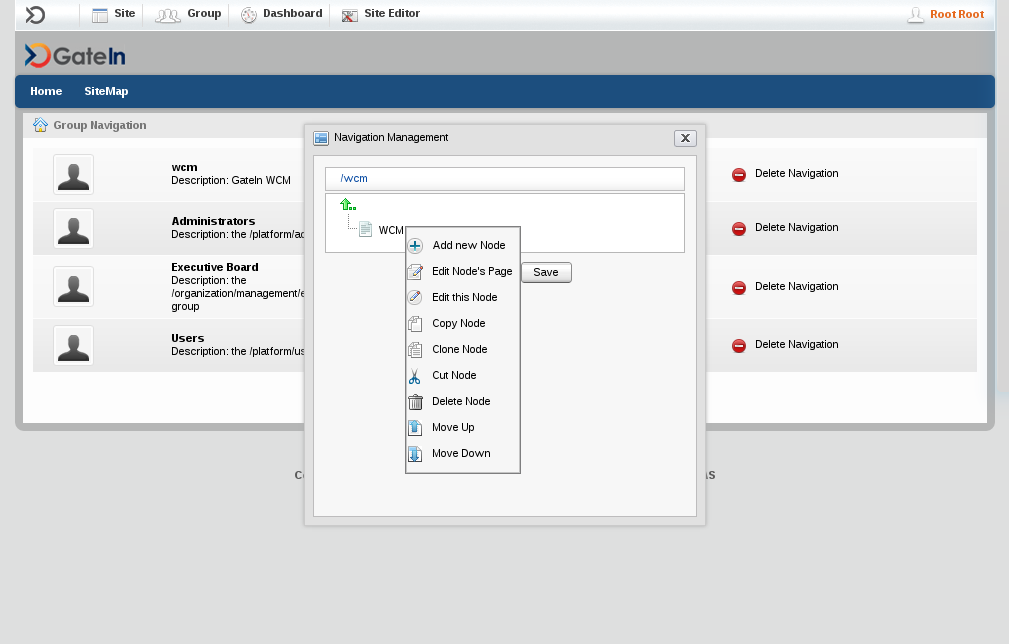1009x644 pixels.
Task: Select the WCM node in the tree
Action: tap(391, 230)
